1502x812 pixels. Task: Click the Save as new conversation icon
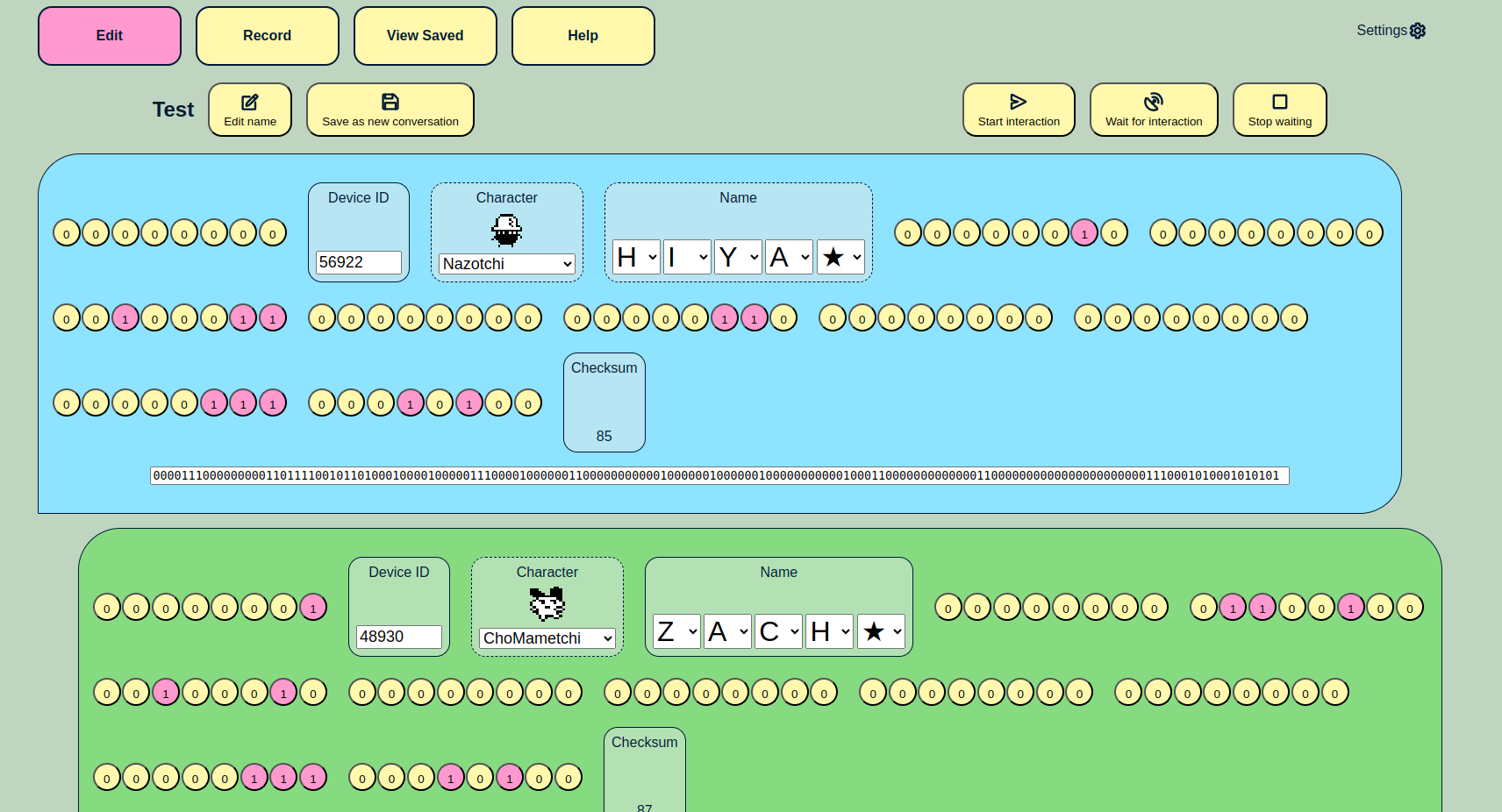click(390, 102)
